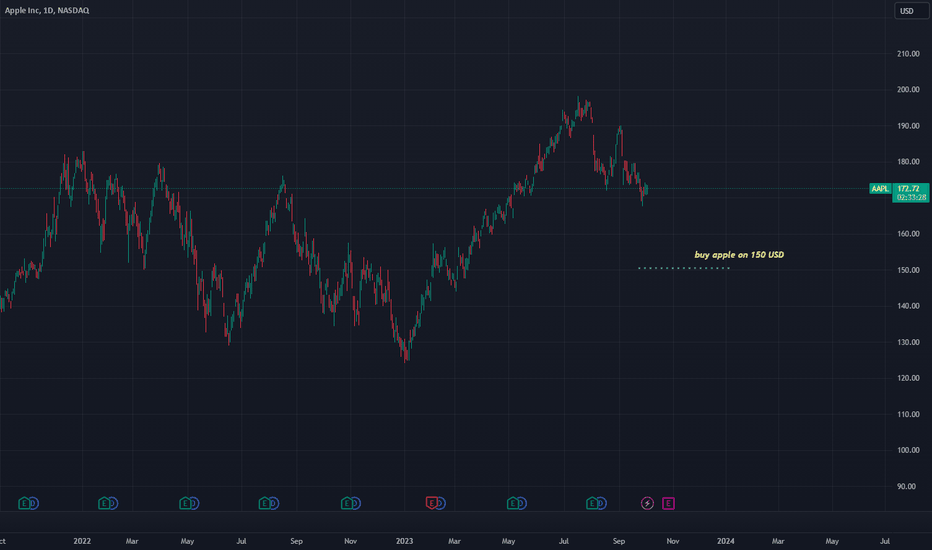Click the 180.00 price axis label
The image size is (932, 550).
point(908,162)
